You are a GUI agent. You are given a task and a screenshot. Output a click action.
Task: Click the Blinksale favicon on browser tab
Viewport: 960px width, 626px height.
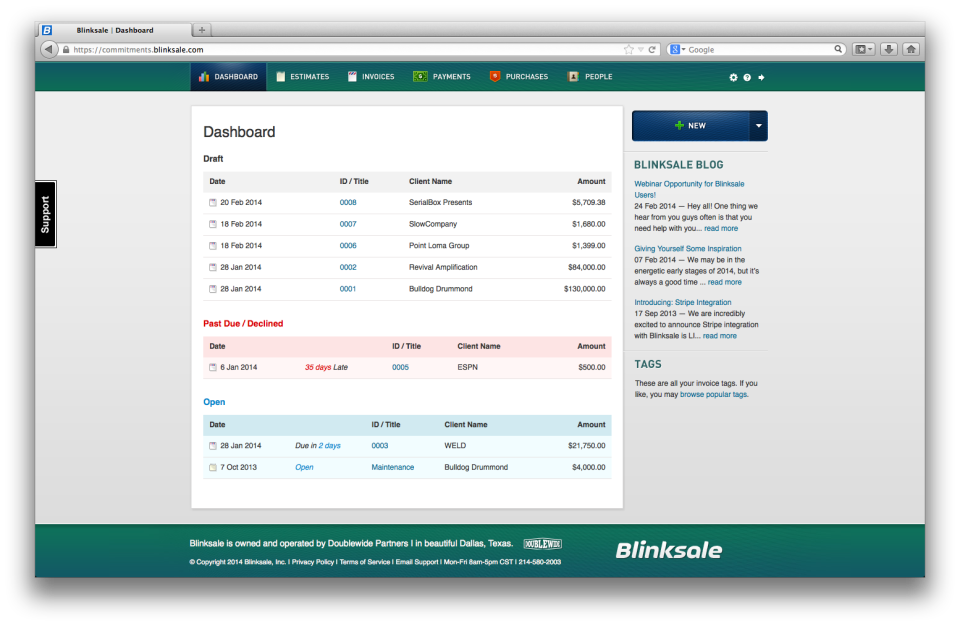[x=47, y=30]
